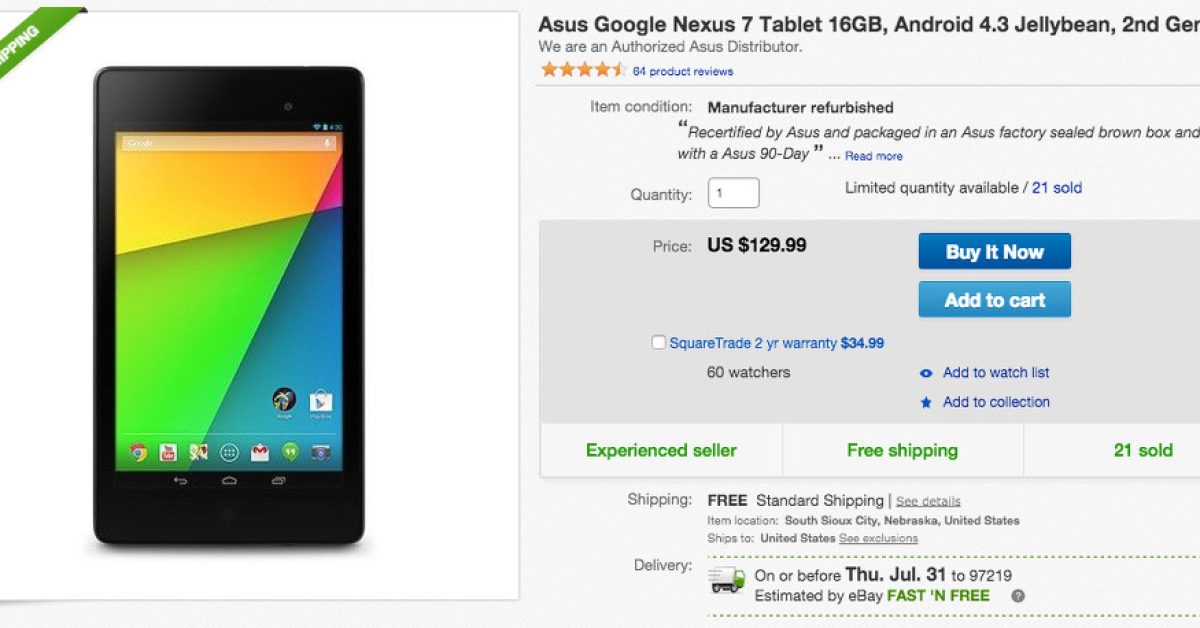
Task: Click the 21 sold link near quantity
Action: point(1056,188)
